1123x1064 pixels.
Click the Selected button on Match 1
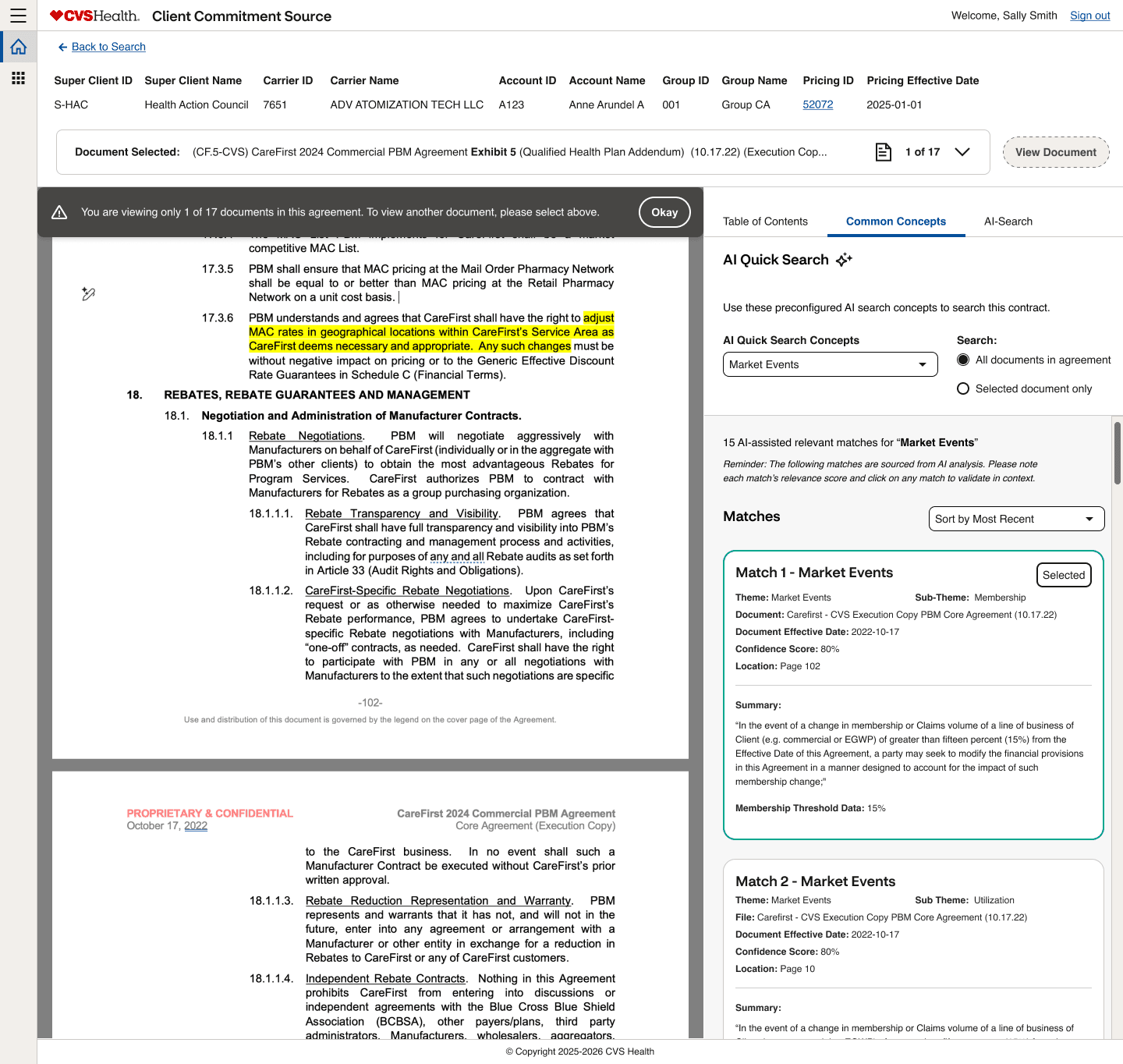(x=1064, y=575)
